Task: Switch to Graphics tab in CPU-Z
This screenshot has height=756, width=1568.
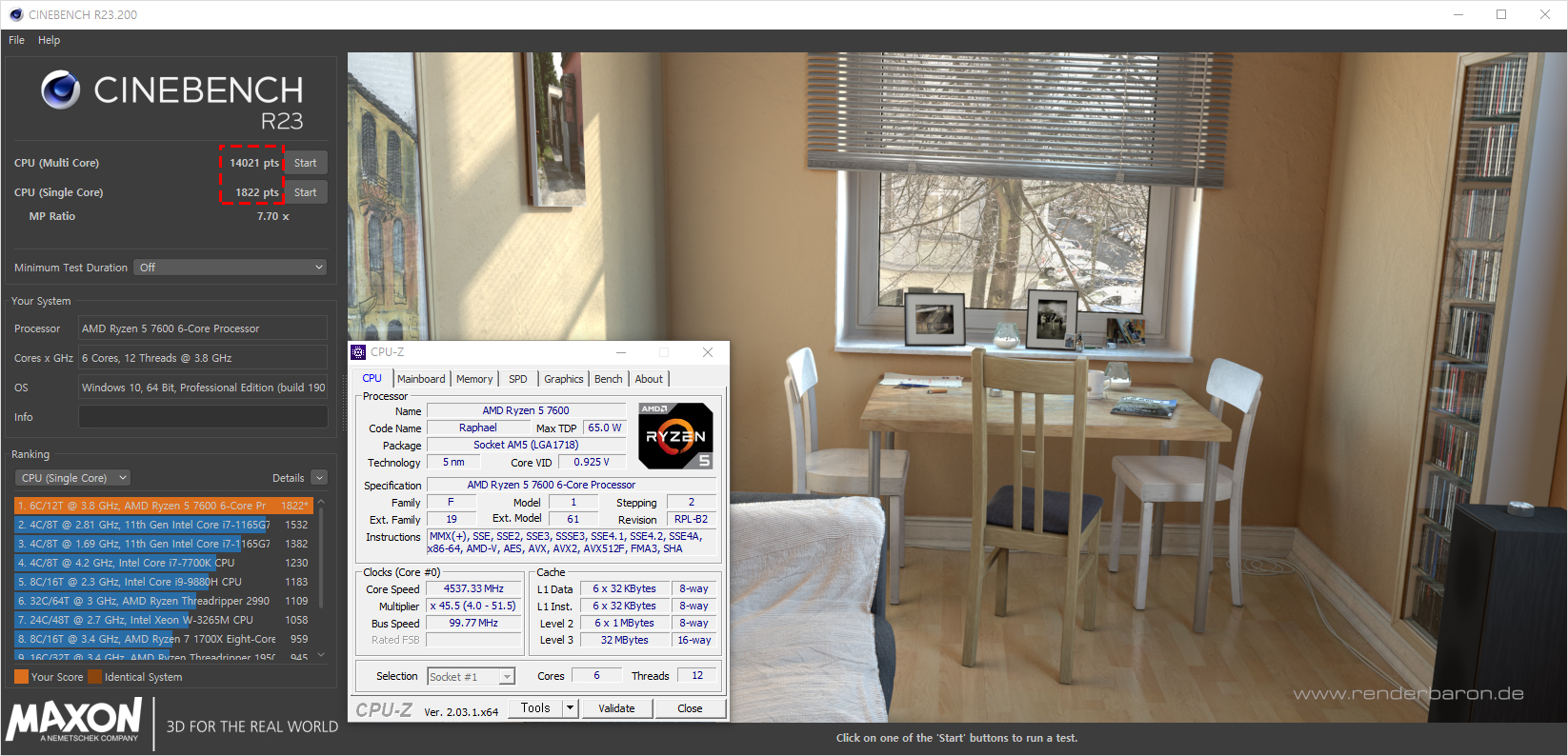Action: pos(564,379)
